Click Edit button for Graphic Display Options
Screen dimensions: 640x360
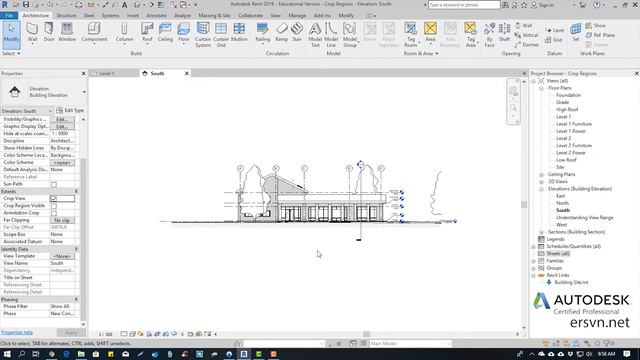click(x=62, y=127)
